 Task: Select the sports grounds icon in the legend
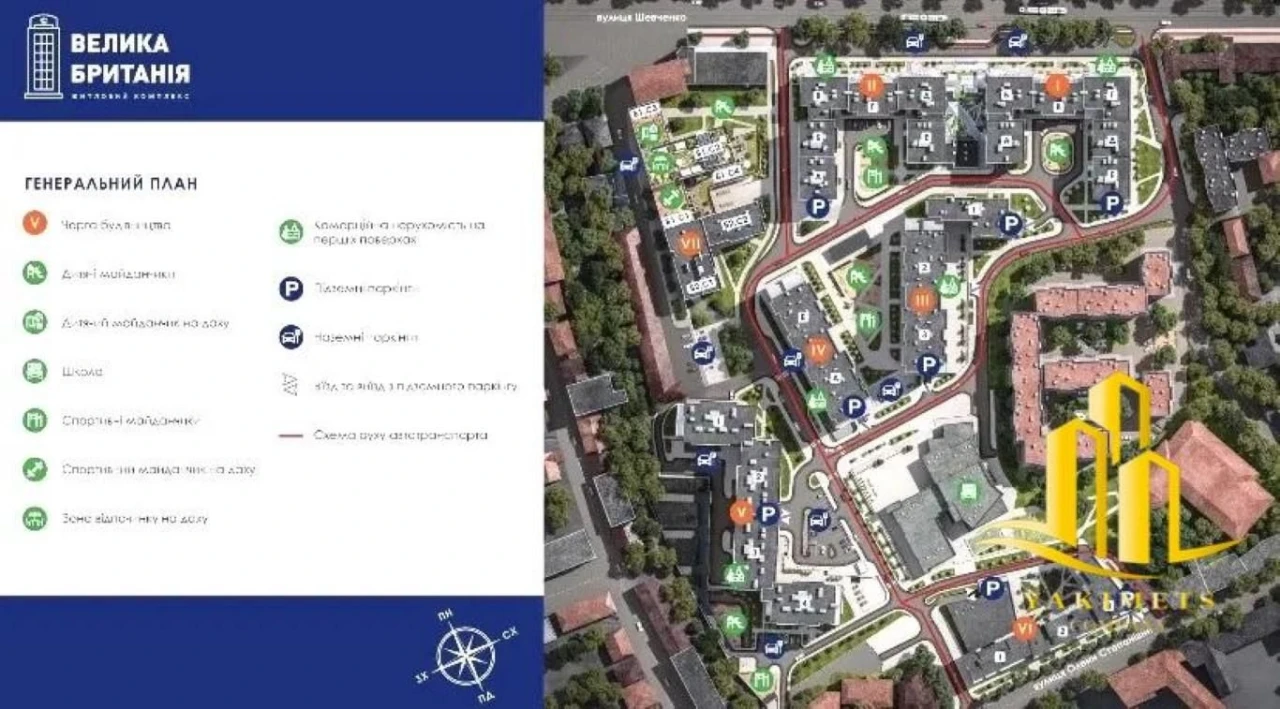click(x=35, y=420)
